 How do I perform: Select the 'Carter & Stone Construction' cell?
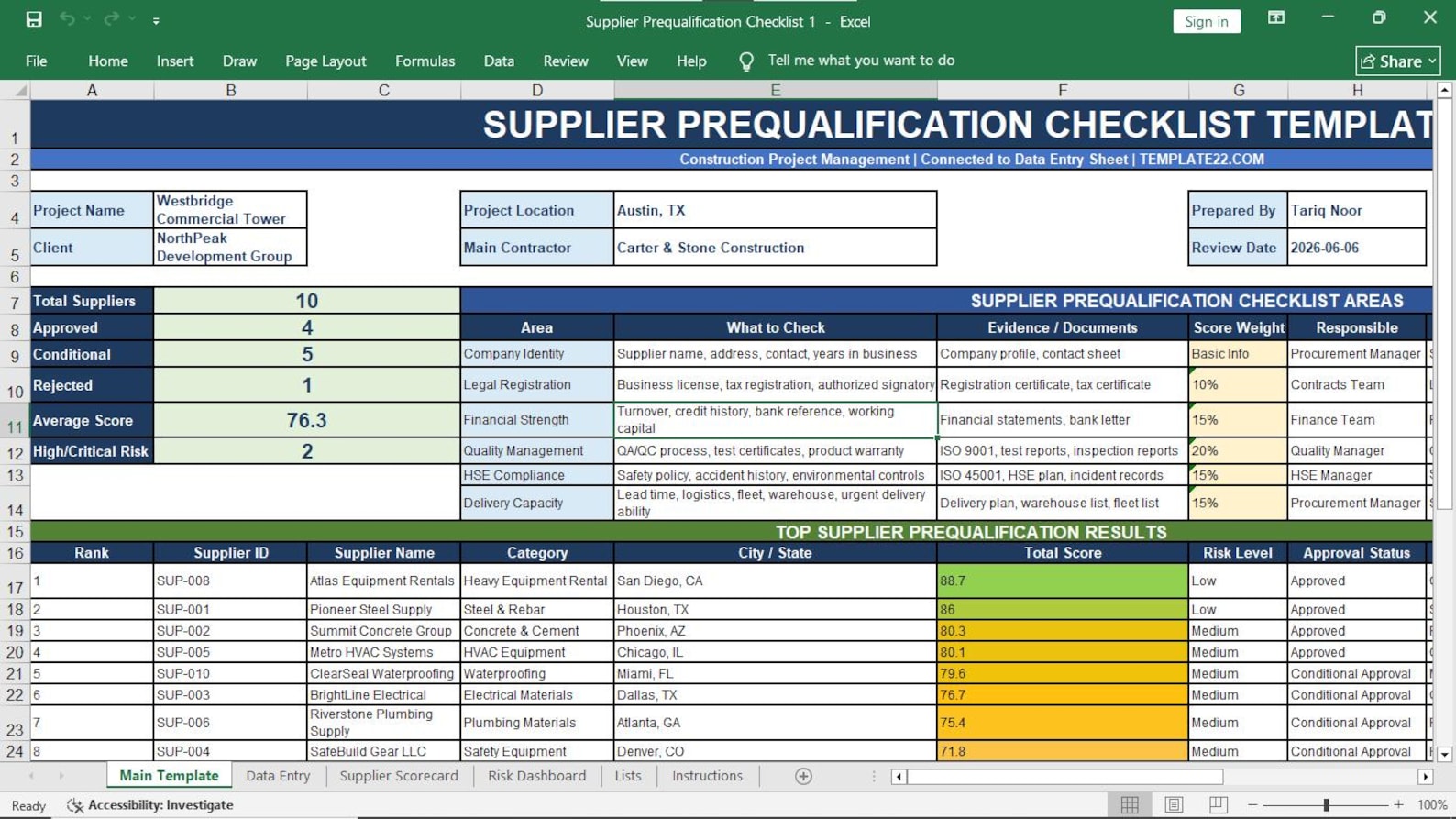coord(776,248)
